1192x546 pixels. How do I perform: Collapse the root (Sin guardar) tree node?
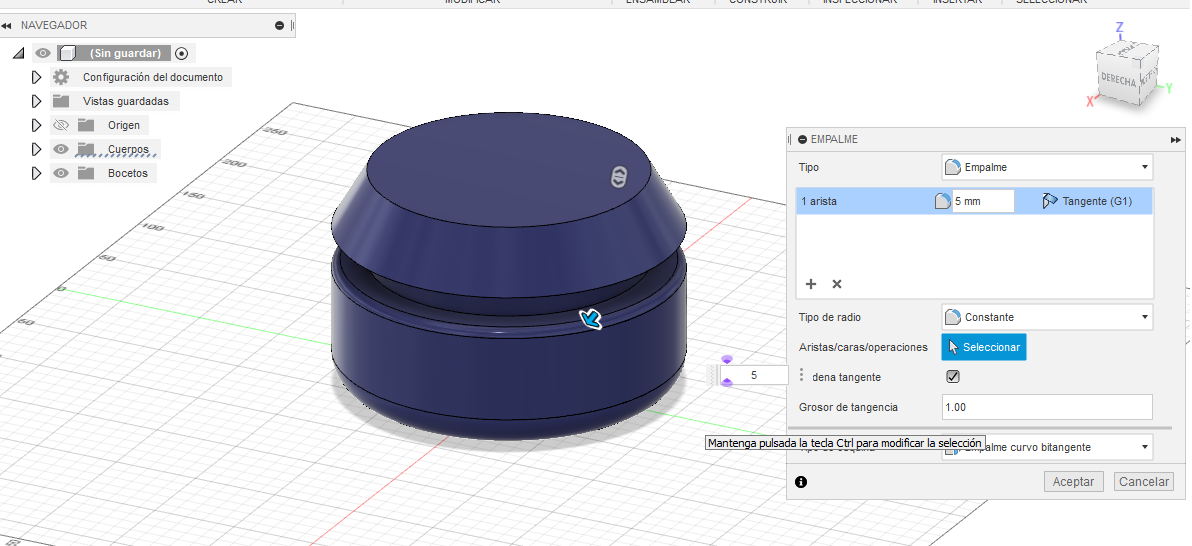[x=19, y=53]
